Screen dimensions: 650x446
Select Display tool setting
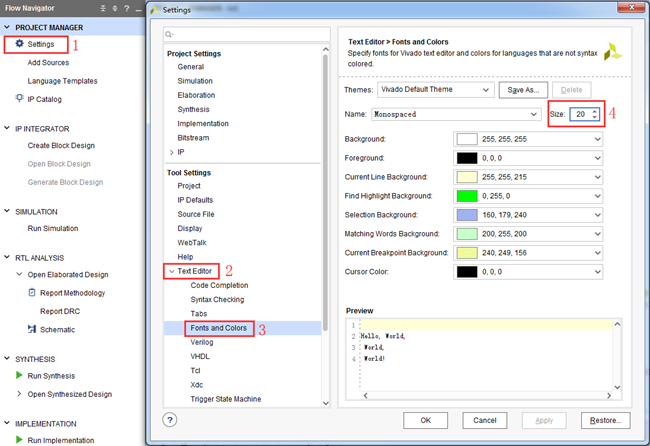pyautogui.click(x=190, y=228)
